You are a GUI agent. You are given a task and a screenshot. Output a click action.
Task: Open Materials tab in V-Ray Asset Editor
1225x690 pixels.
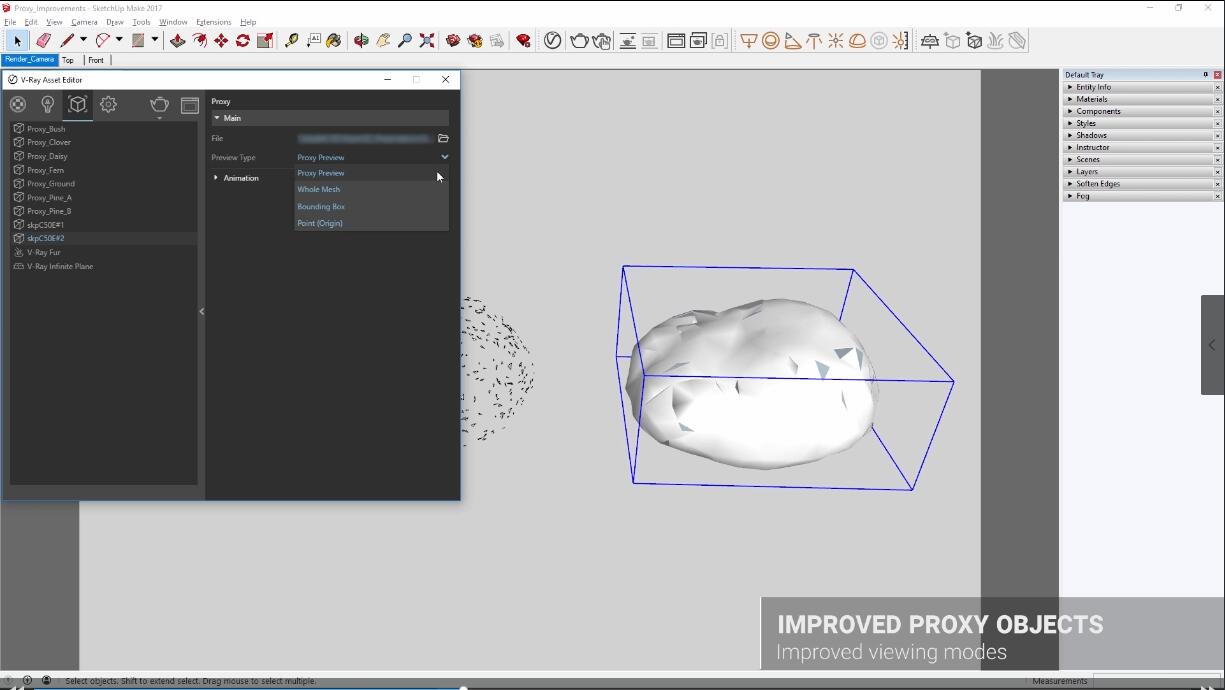pos(17,105)
